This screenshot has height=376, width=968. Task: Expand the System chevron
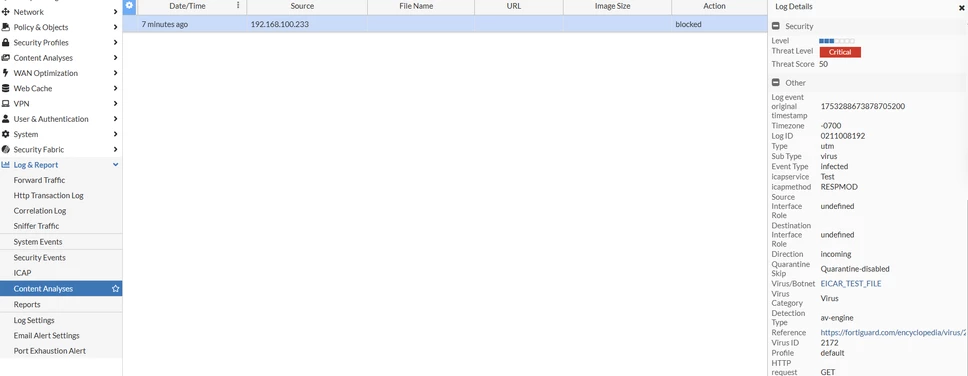pos(115,134)
